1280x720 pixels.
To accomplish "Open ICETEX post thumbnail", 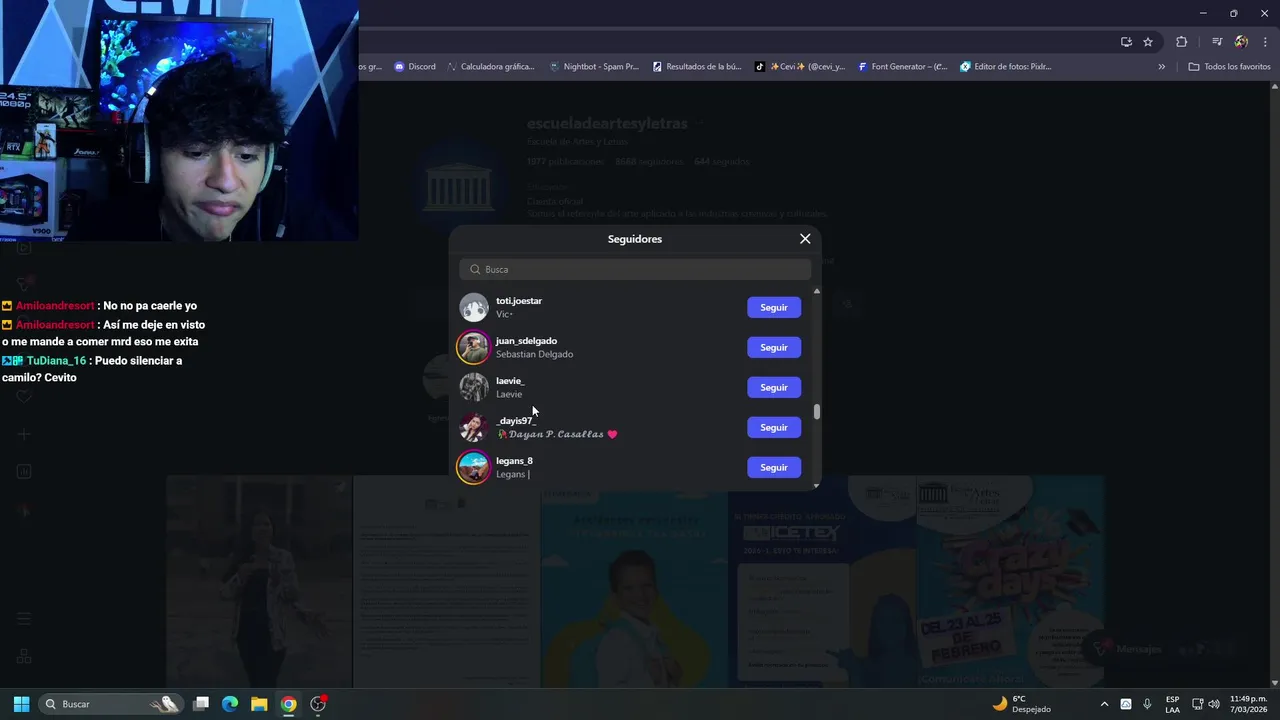I will [x=822, y=582].
